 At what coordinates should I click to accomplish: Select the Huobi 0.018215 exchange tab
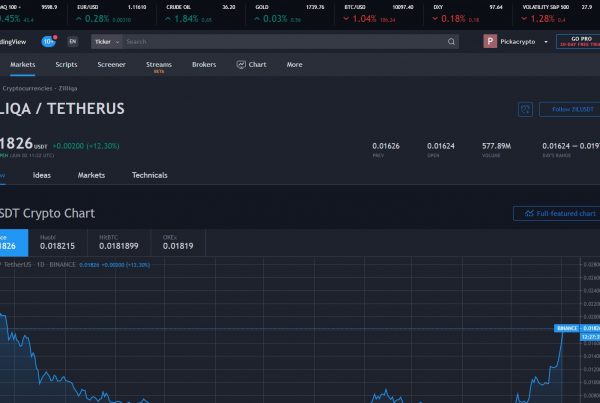click(x=57, y=243)
